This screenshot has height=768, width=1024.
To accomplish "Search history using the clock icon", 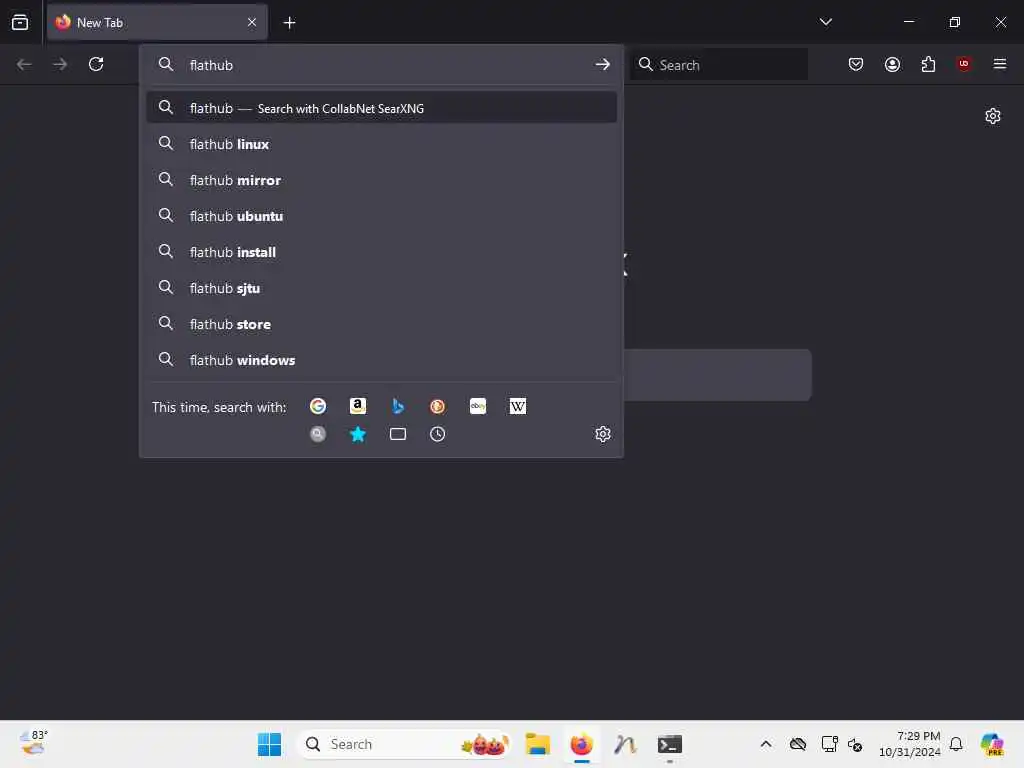I will point(438,434).
